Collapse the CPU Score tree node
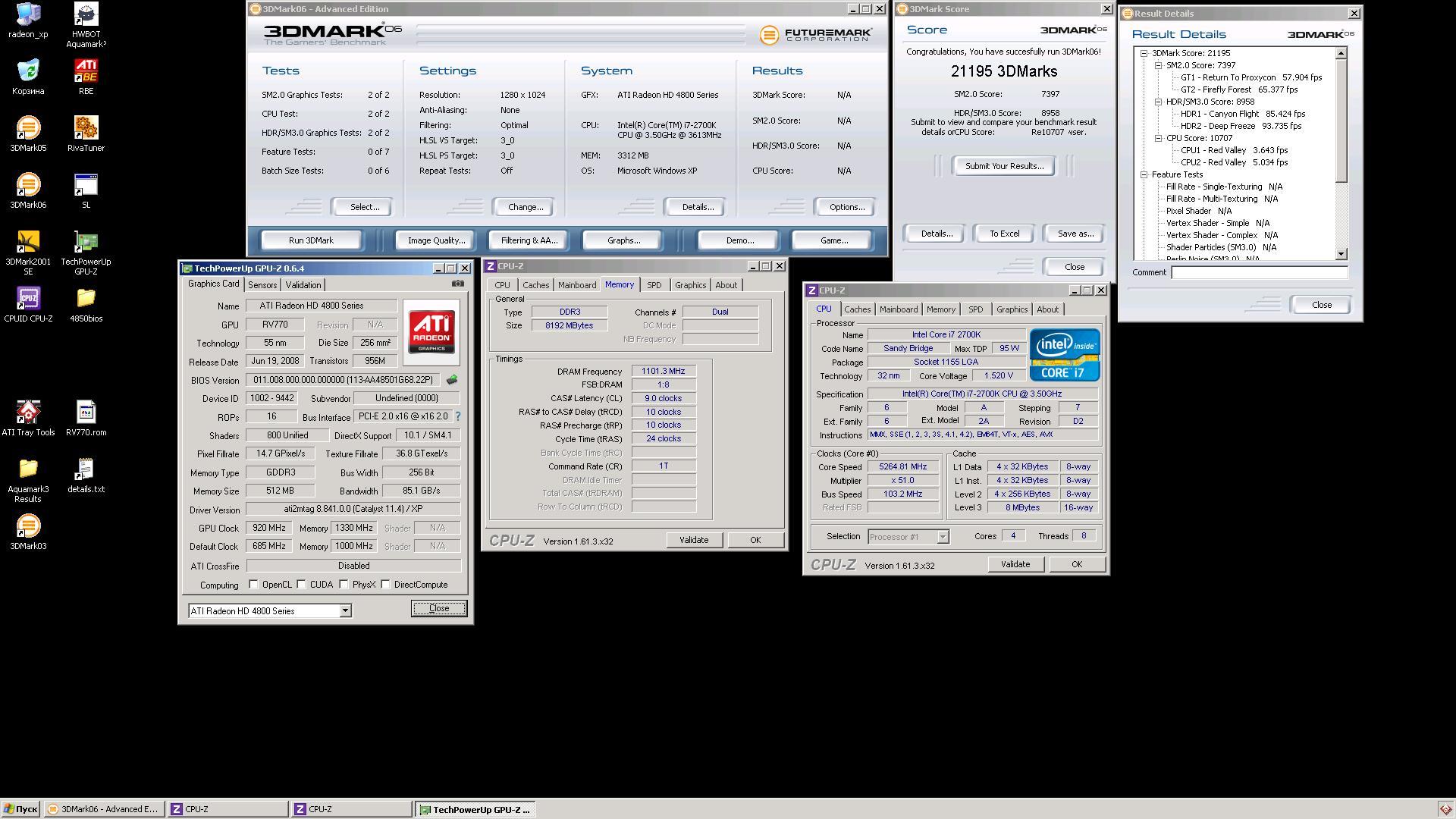The image size is (1456, 819). click(x=1159, y=138)
